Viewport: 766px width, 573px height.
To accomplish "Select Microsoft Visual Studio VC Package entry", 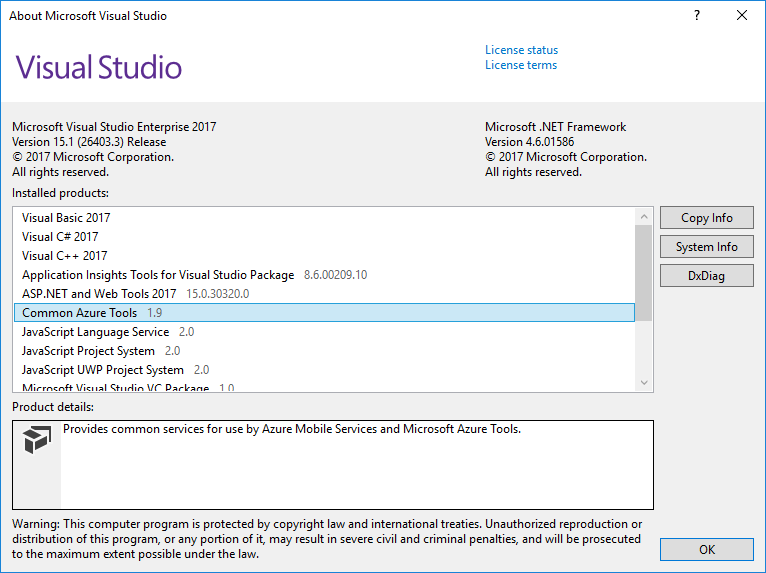I will pyautogui.click(x=324, y=386).
